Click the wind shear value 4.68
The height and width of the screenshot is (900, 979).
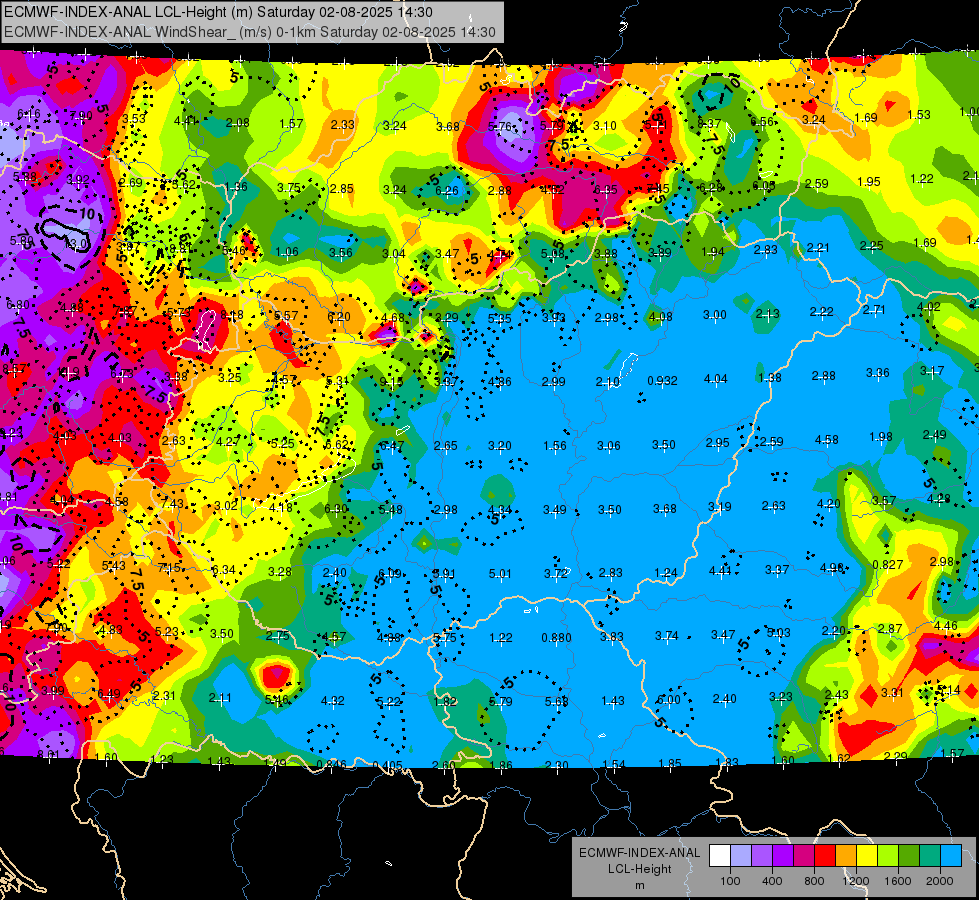(x=392, y=318)
